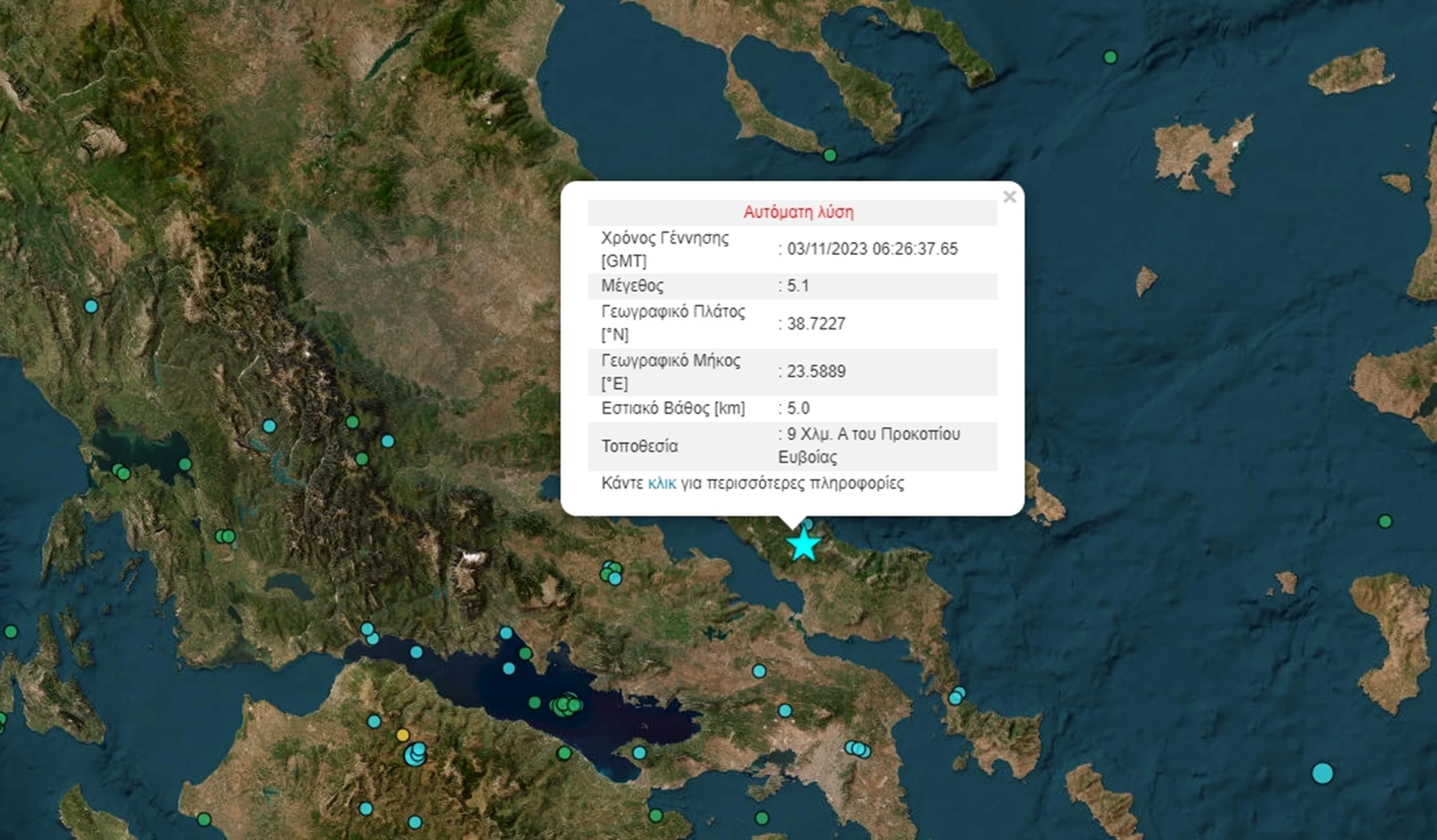
Task: Click triple cyan marker cluster east of Athens
Action: [x=857, y=749]
